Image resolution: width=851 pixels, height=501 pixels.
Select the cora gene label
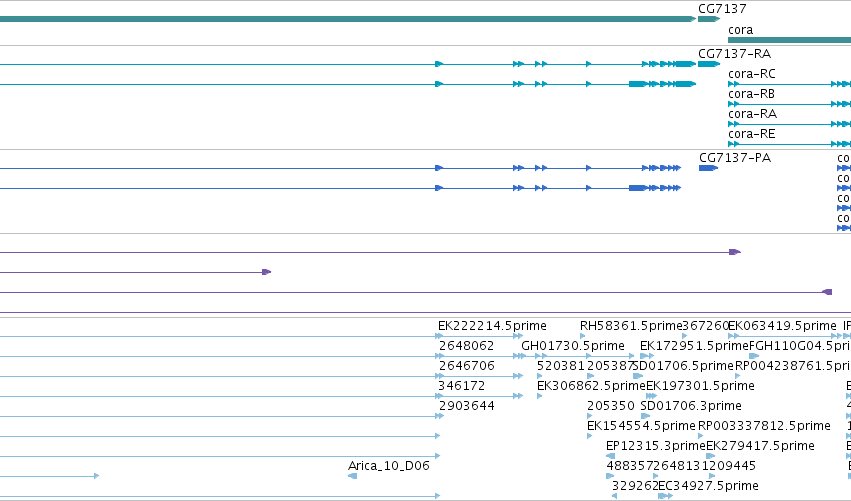[740, 30]
